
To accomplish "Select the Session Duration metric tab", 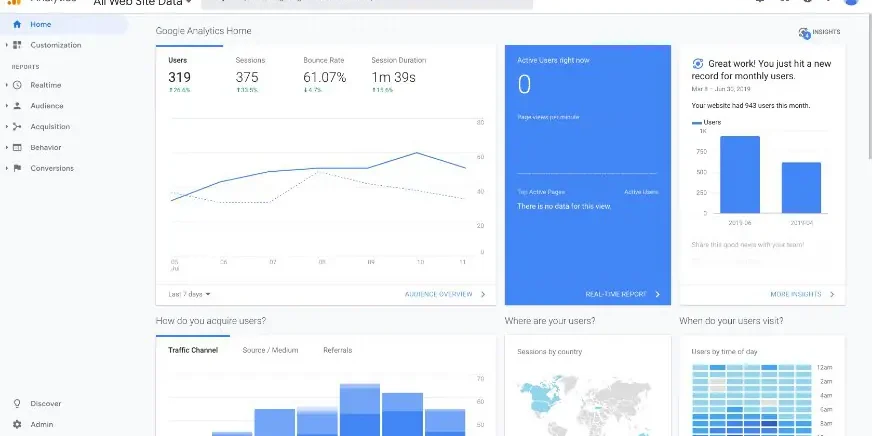I will click(x=399, y=75).
